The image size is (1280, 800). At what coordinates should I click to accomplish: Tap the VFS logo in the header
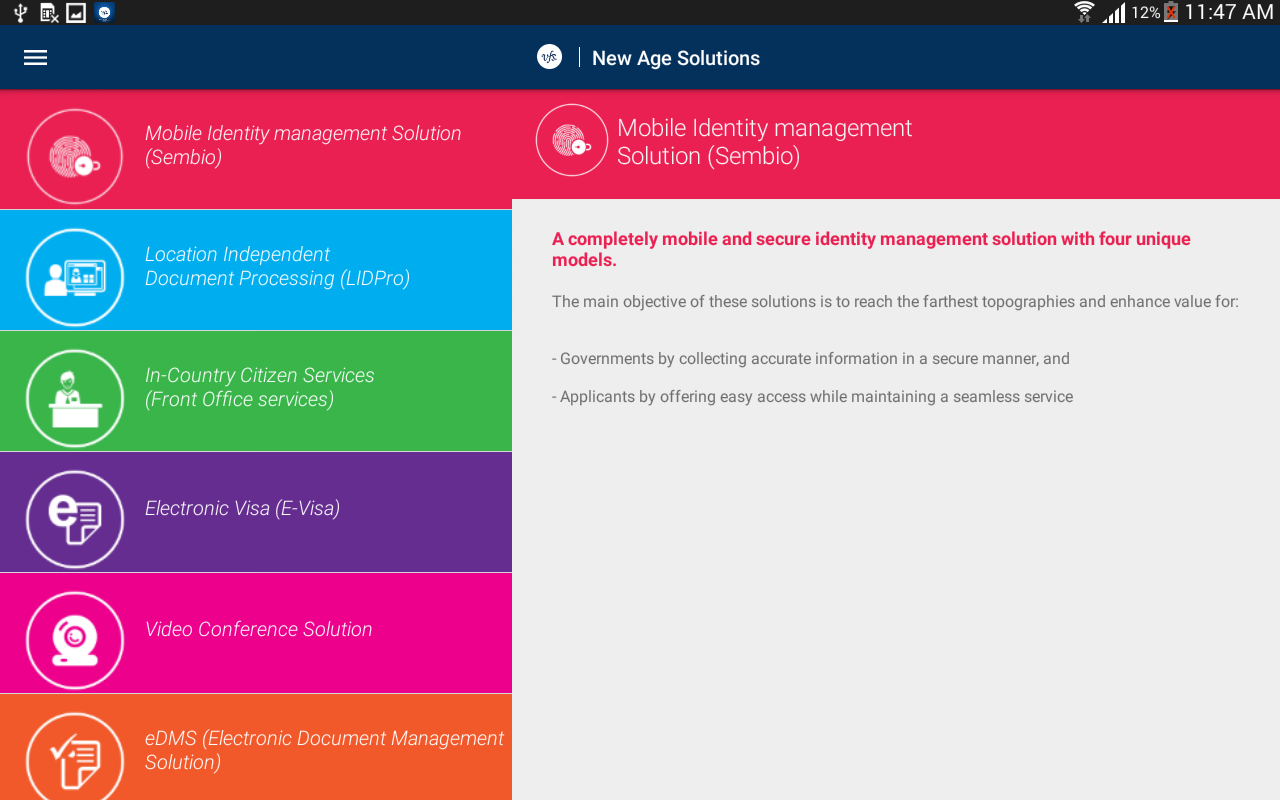[549, 57]
